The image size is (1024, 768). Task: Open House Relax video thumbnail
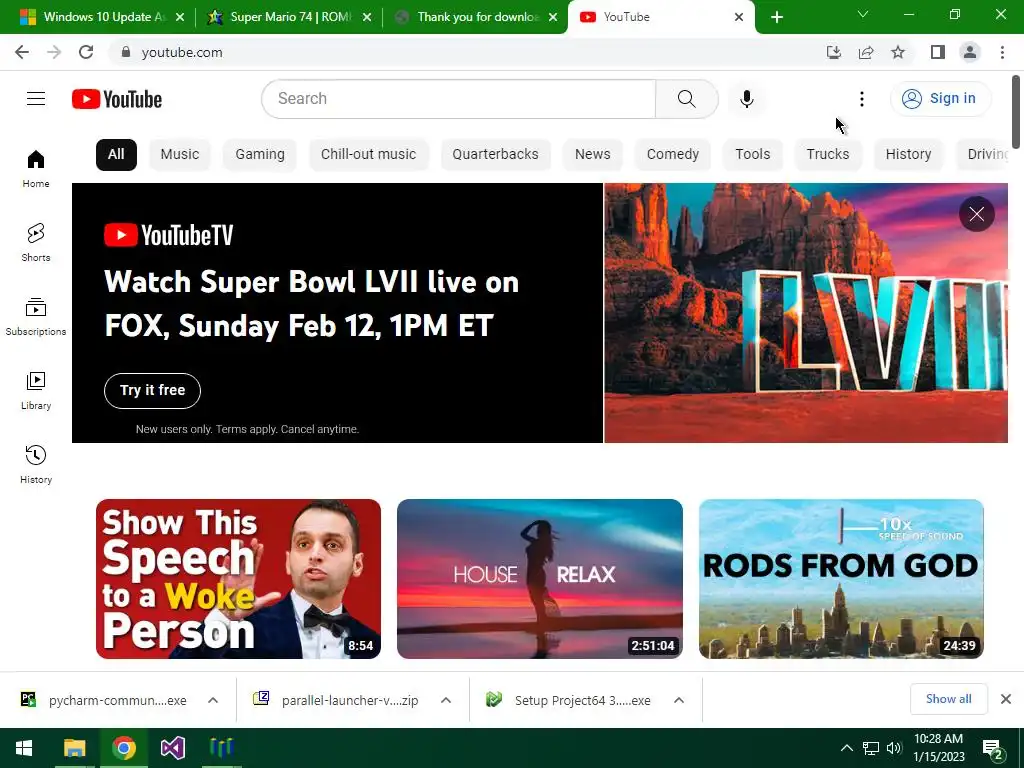click(539, 579)
